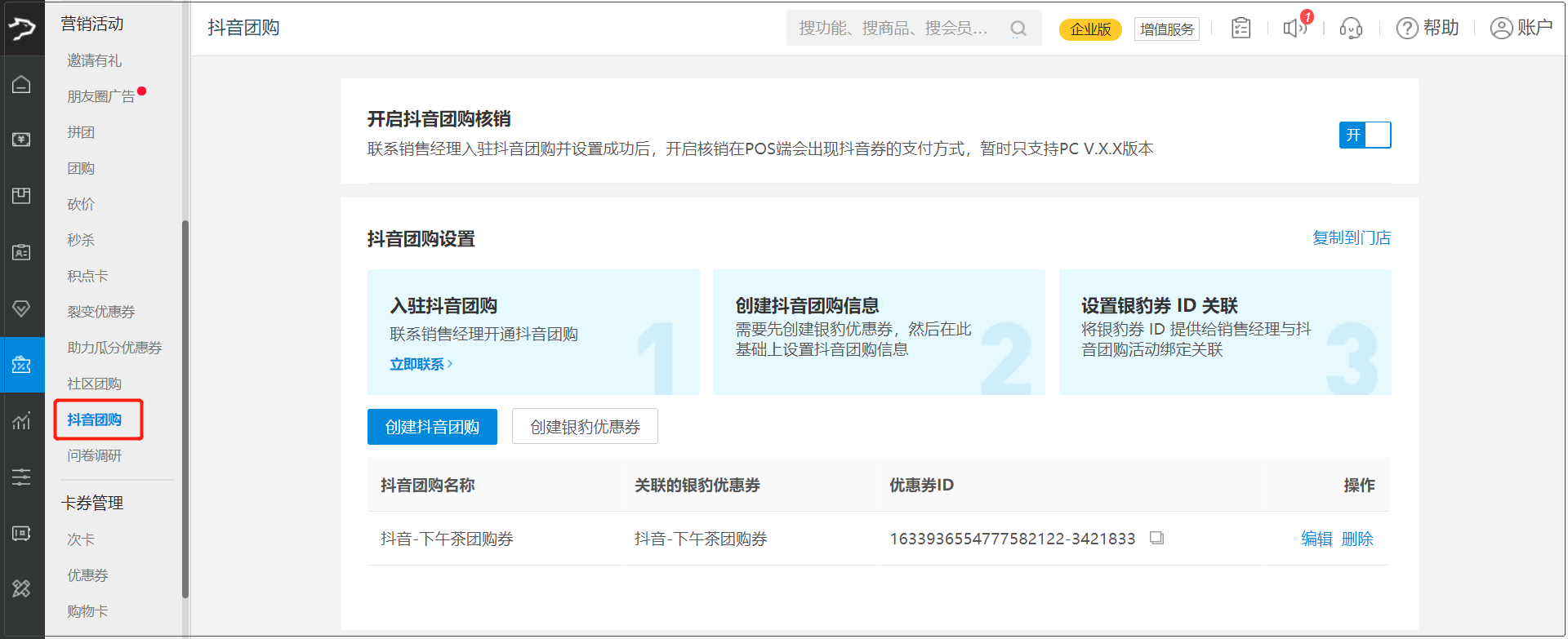Click the 立即联系 link

tap(421, 364)
